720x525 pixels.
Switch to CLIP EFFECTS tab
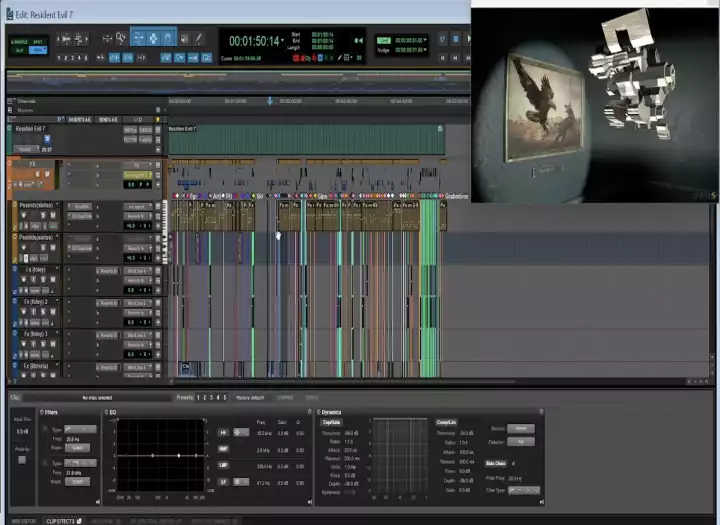[64, 521]
